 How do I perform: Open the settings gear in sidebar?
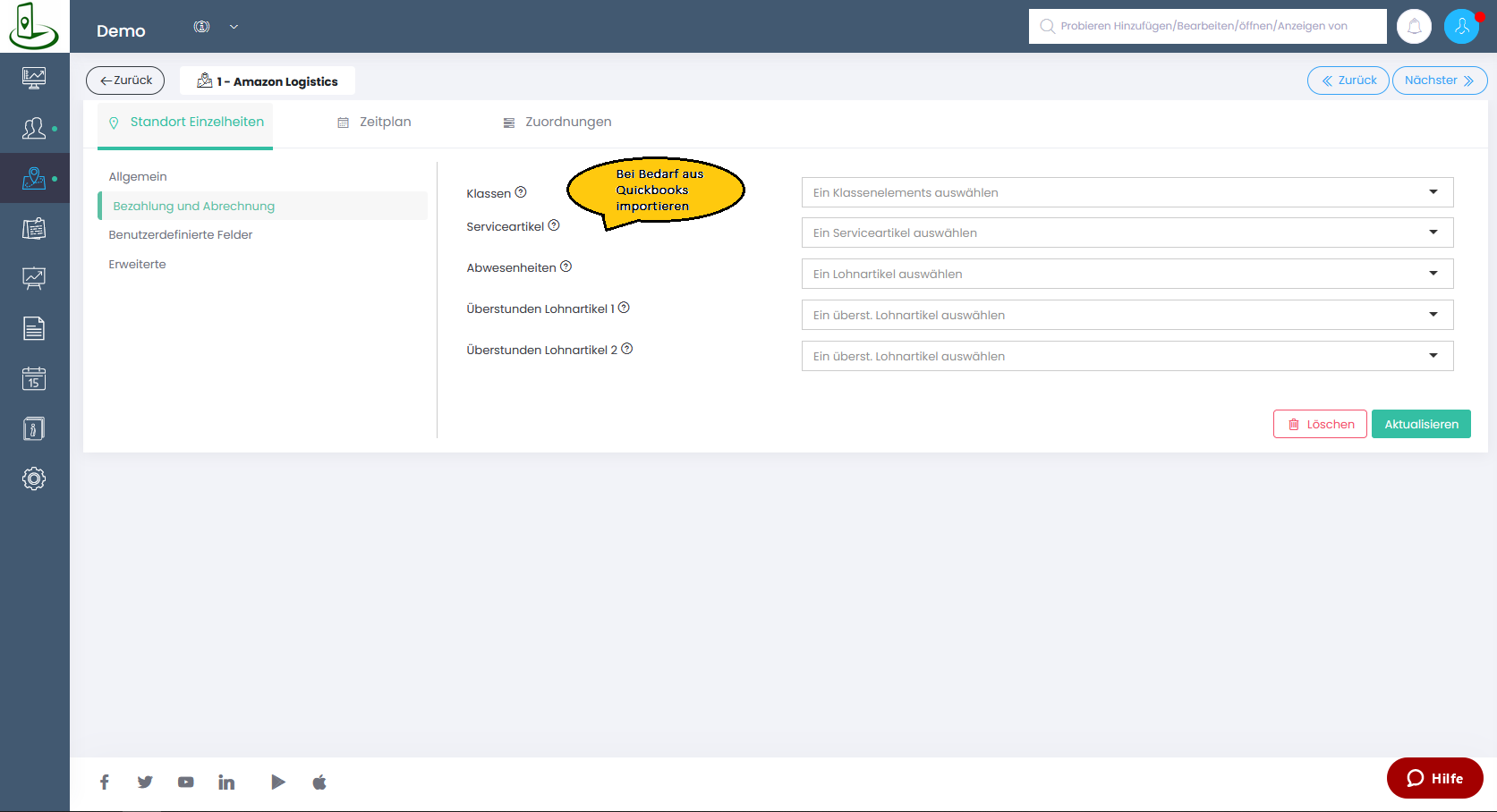[34, 478]
